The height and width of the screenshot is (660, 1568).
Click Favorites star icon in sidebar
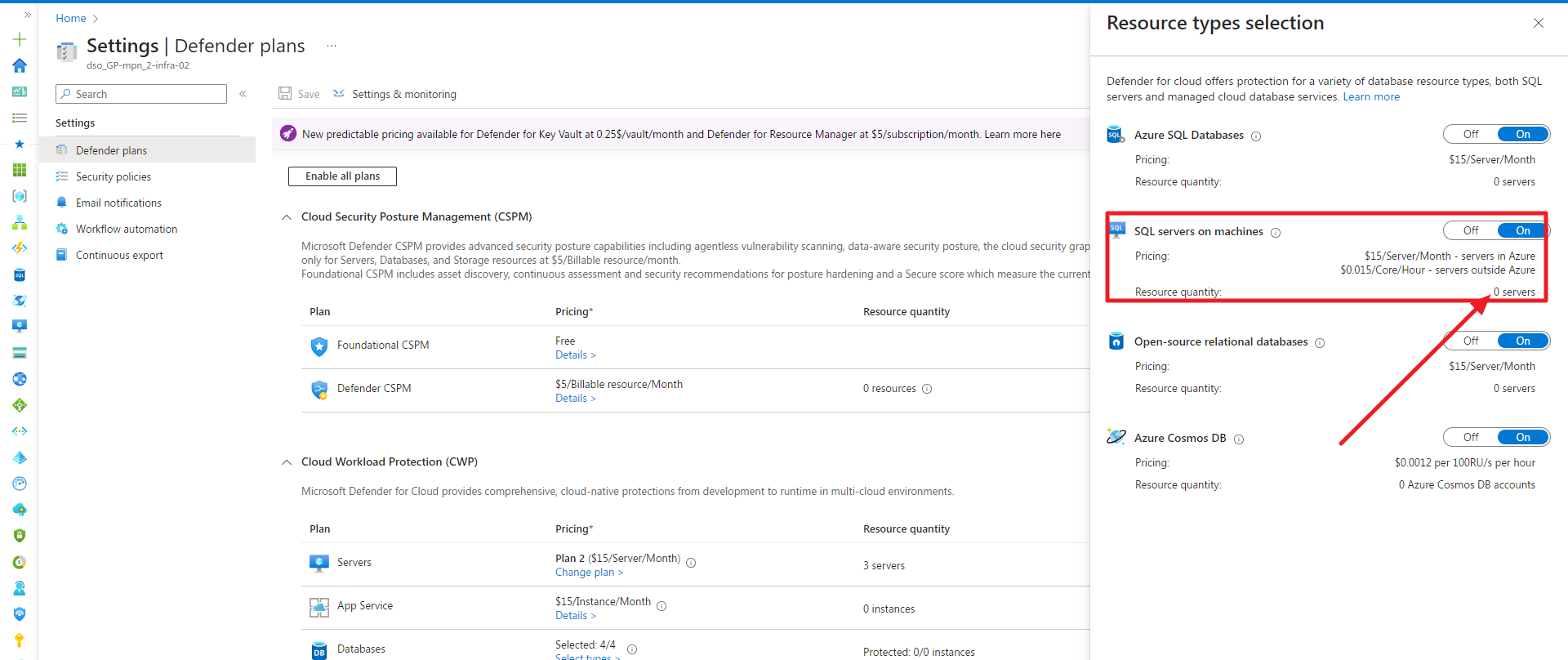point(20,144)
